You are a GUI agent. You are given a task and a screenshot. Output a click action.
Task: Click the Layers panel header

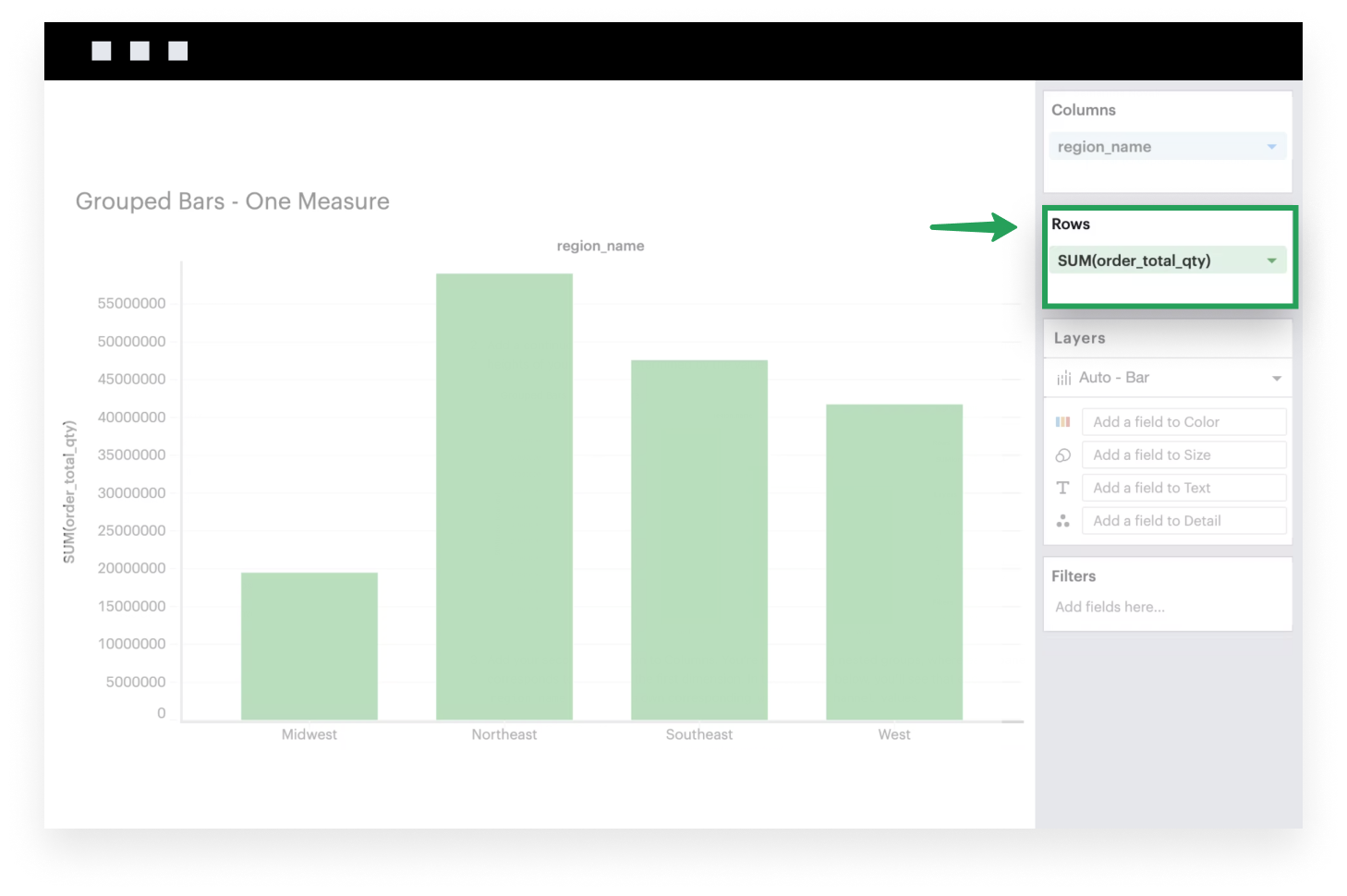pos(1079,338)
